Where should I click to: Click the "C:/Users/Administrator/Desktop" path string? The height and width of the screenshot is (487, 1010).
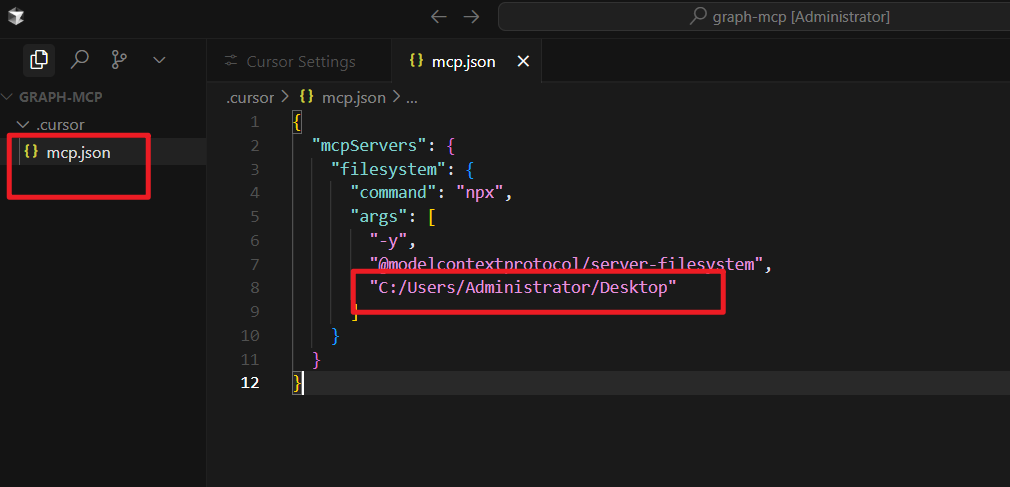pos(523,288)
